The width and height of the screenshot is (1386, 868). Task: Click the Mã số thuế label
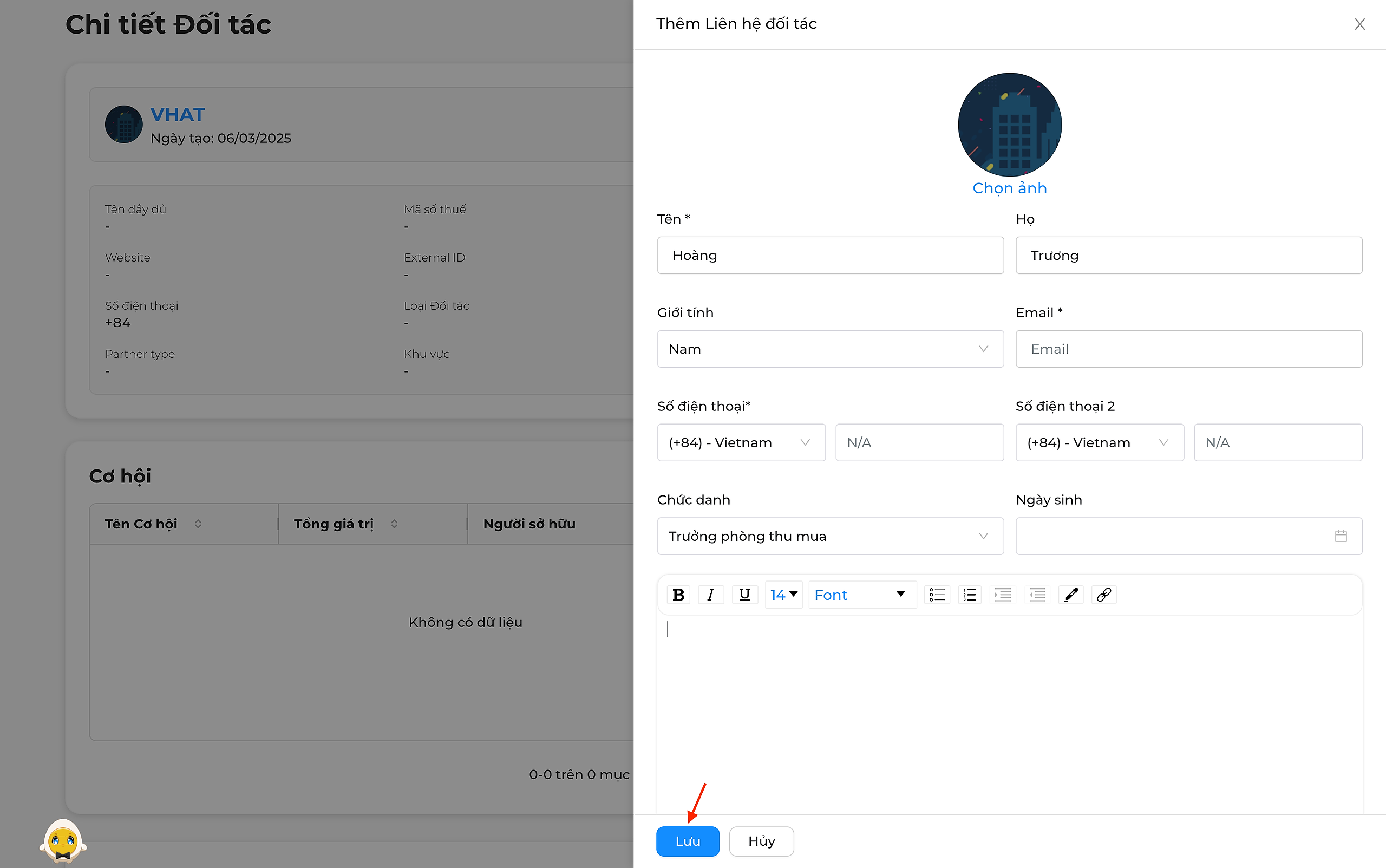click(x=435, y=210)
